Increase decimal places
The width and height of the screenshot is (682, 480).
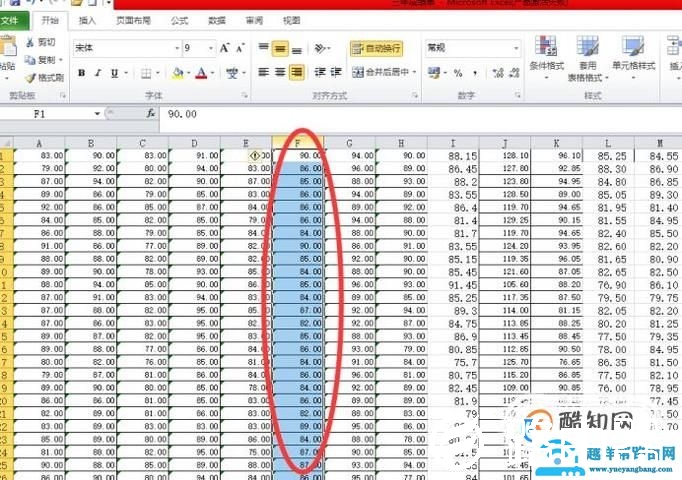(498, 73)
